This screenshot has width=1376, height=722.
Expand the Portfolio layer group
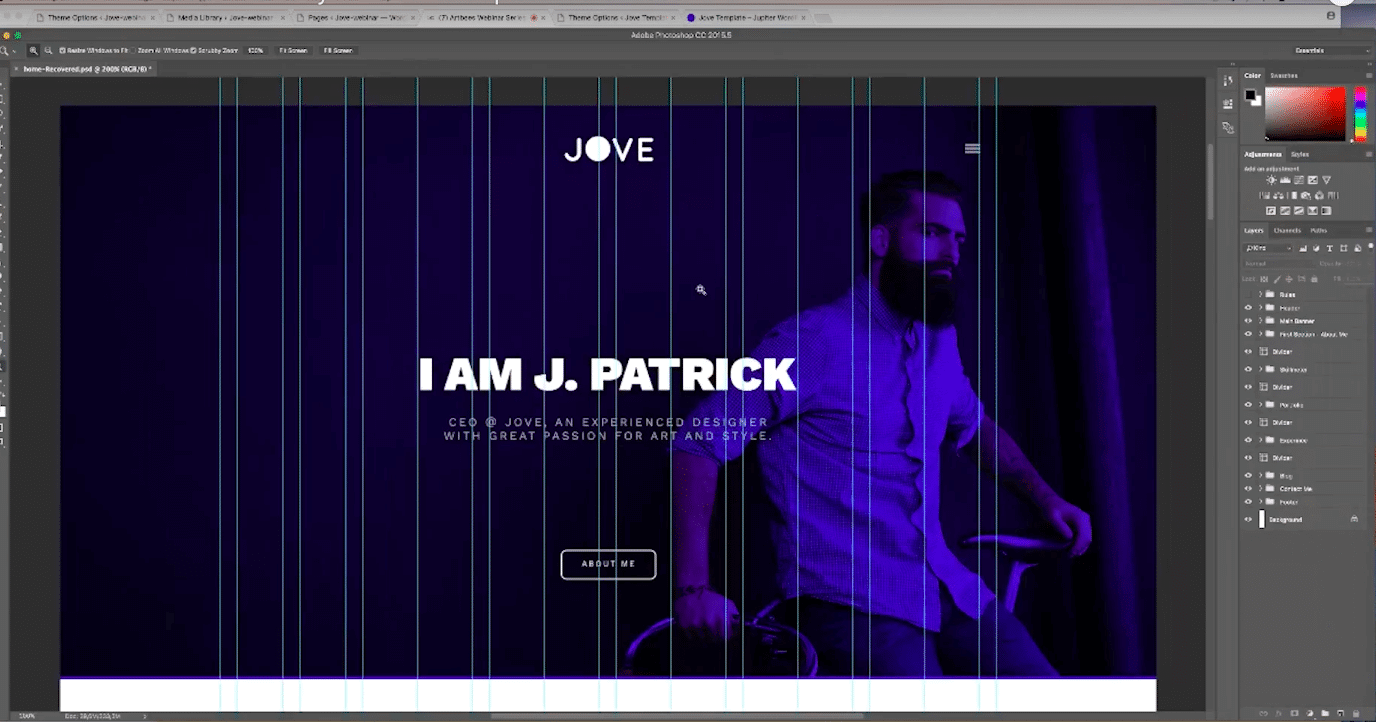click(1260, 404)
